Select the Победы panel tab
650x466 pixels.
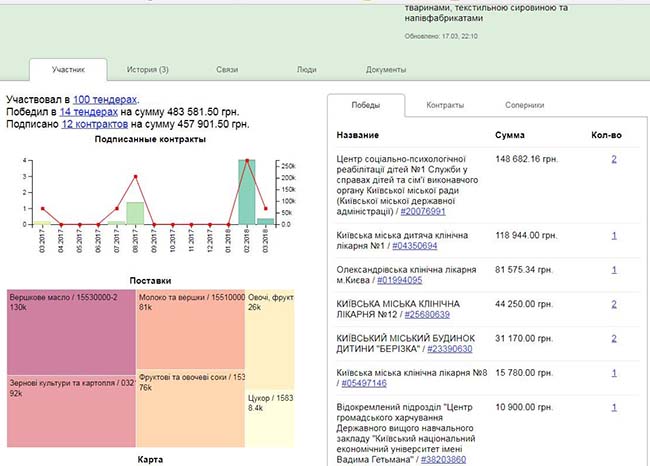(x=364, y=105)
